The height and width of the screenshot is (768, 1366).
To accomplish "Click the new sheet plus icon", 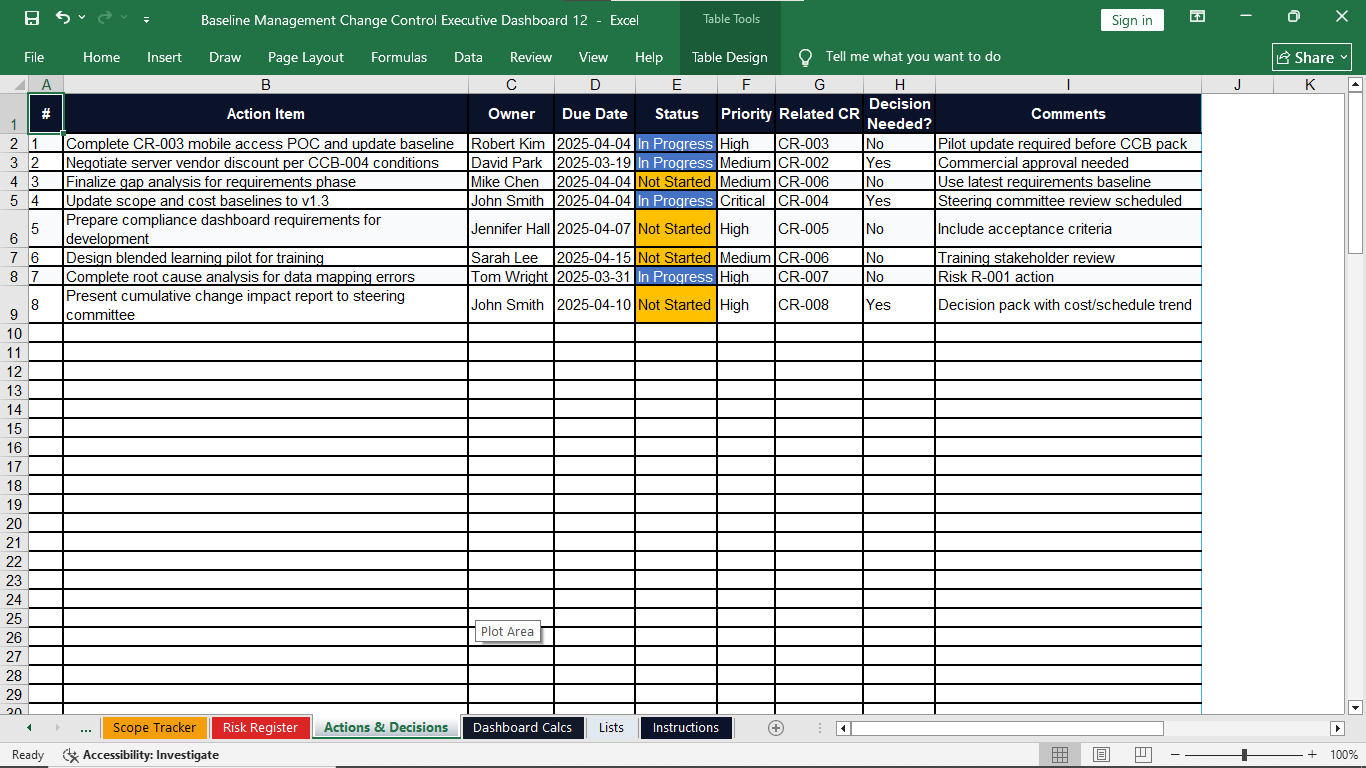I will coord(776,728).
